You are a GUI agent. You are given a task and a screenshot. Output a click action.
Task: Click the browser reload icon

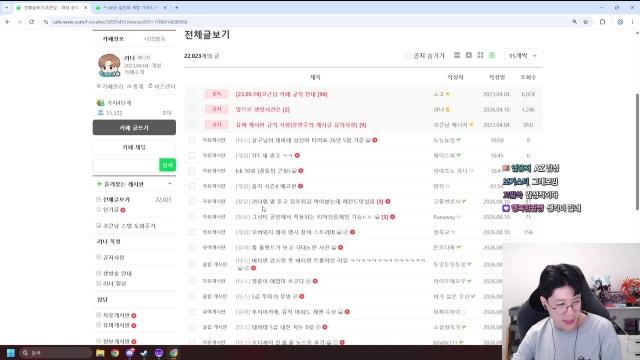[x=31, y=22]
